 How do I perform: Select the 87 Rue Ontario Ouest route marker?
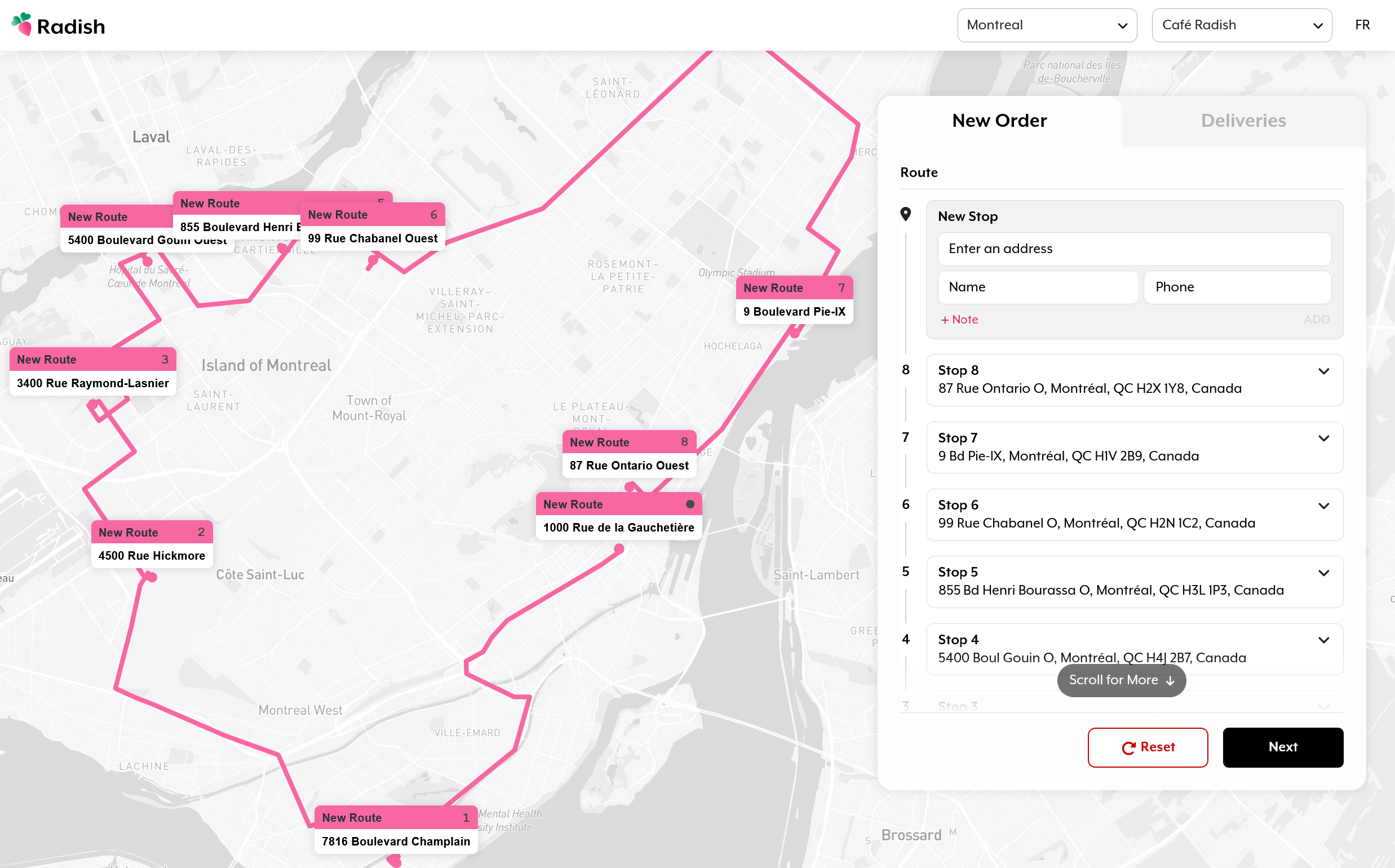pos(628,454)
